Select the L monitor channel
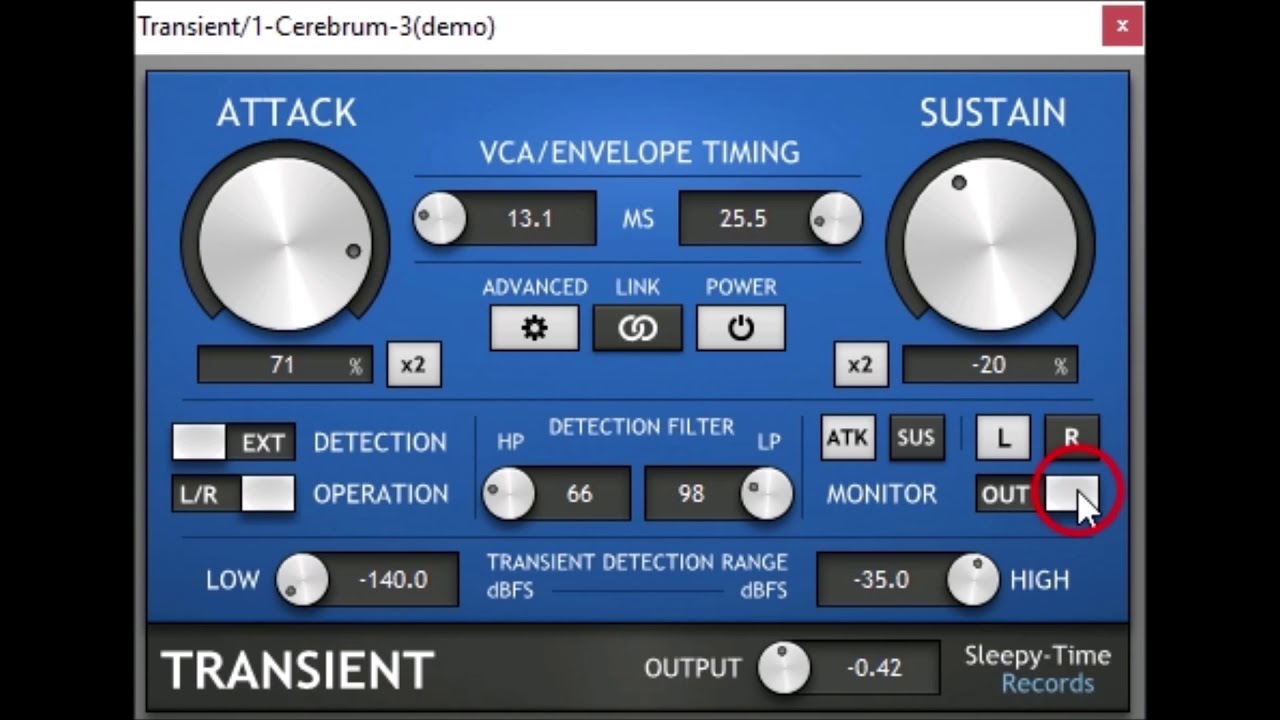 (1003, 438)
